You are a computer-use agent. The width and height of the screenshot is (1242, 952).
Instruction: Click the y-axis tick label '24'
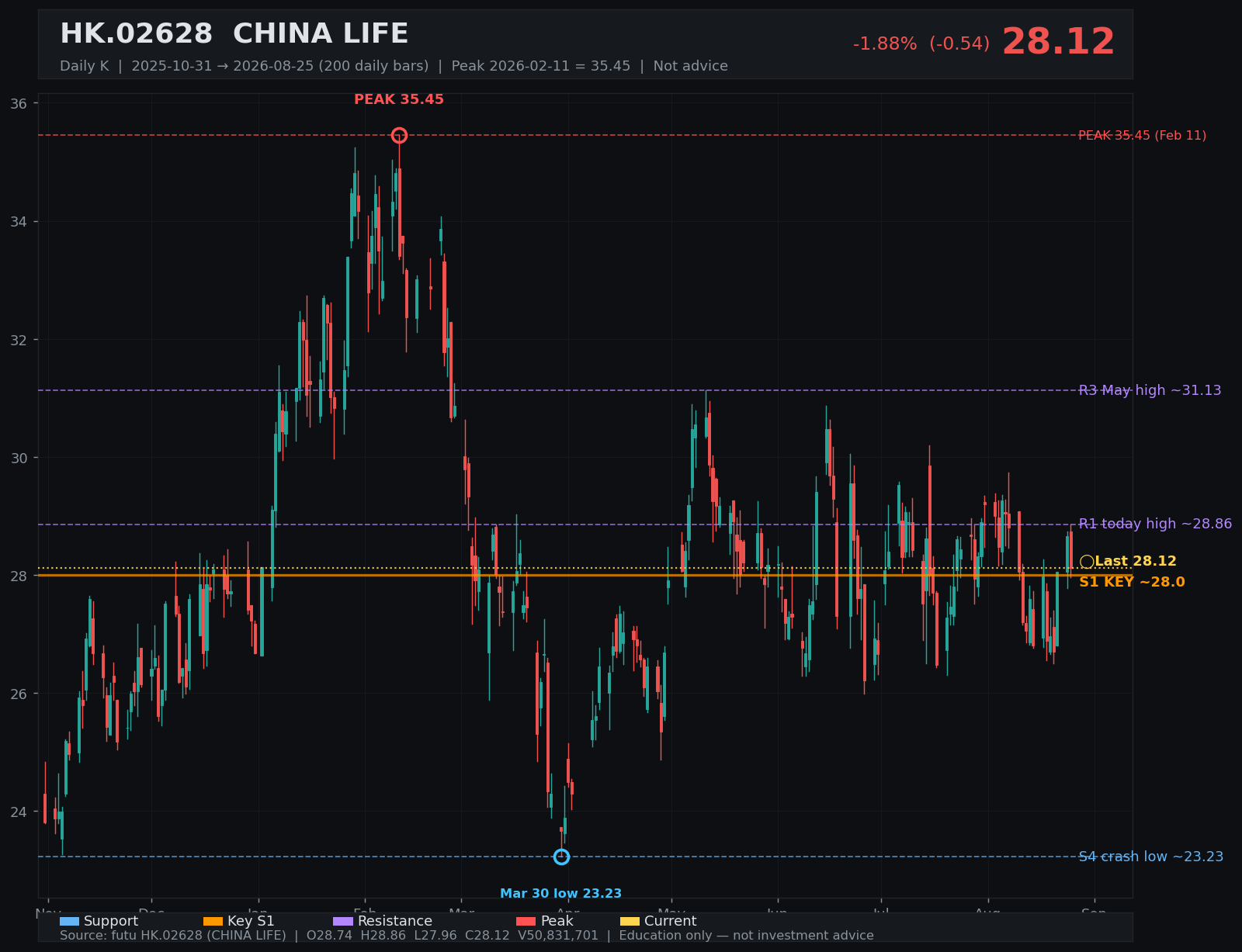point(19,812)
